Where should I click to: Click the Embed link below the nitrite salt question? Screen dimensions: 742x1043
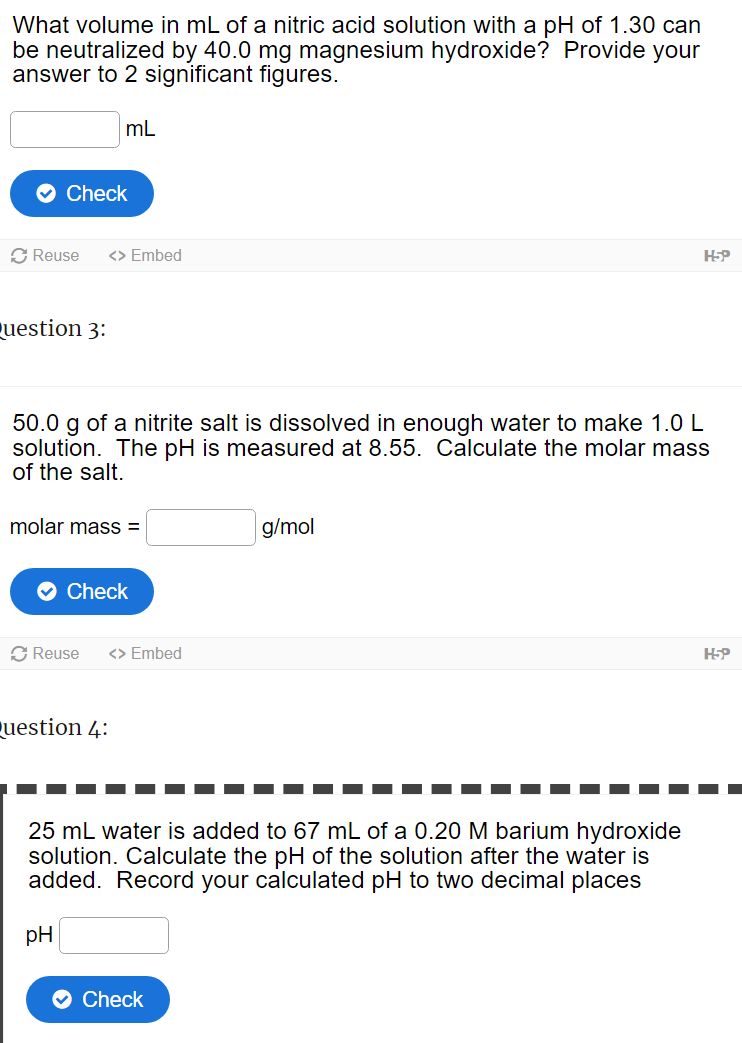(x=145, y=653)
